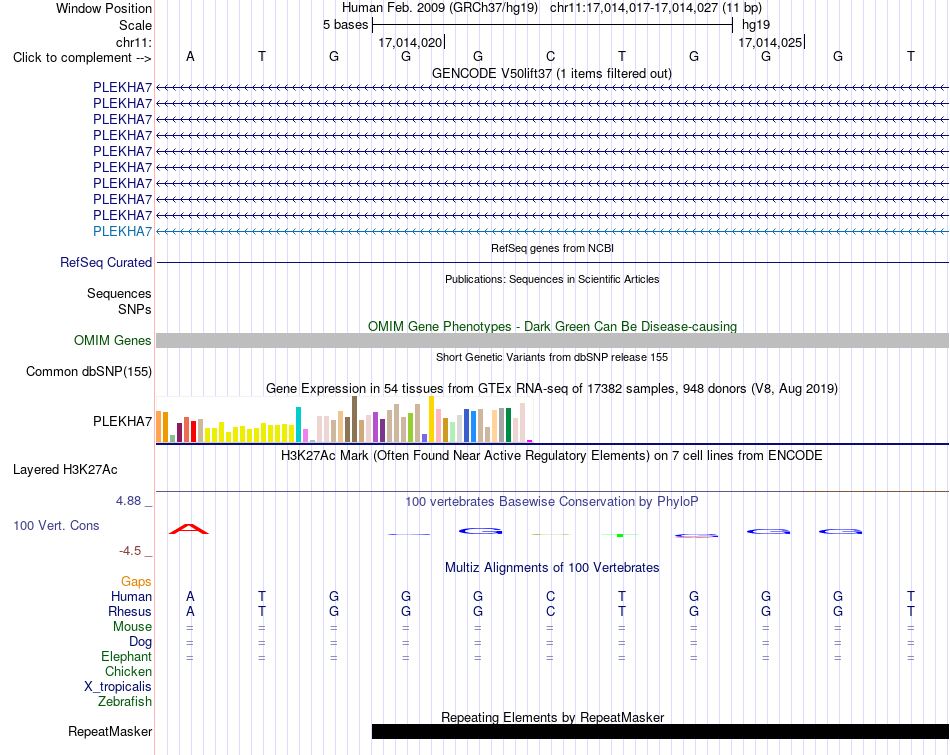The width and height of the screenshot is (950, 755).
Task: Click the RefSeq Curated intron line
Action: [553, 262]
